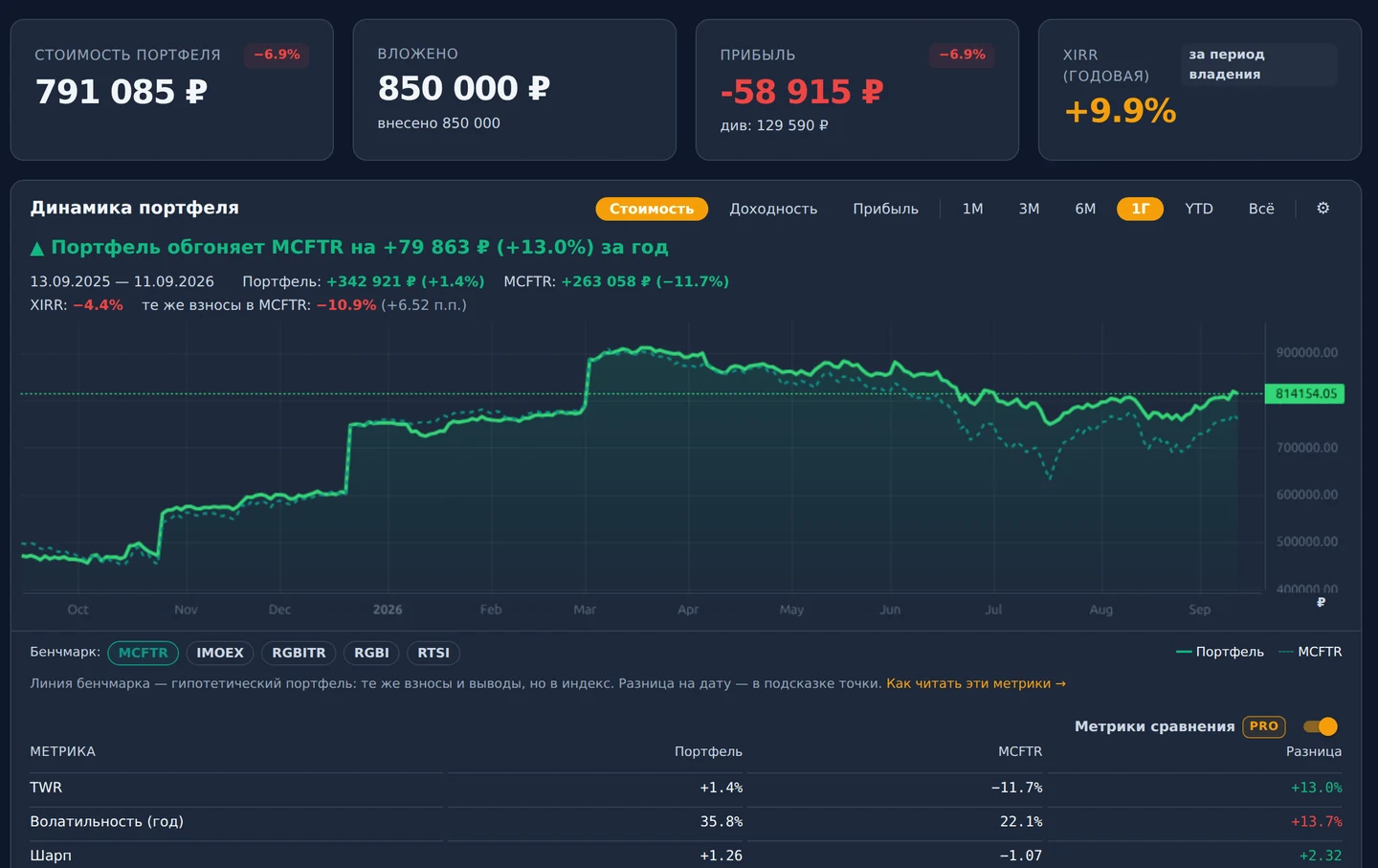Click the 'Портфель обгоняет MCFTR' headline

coord(349,247)
